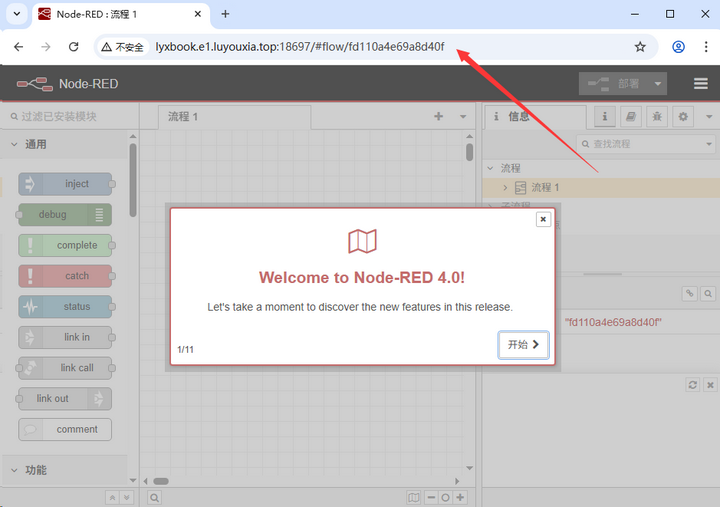The image size is (720, 507).
Task: Click the 不安全 site security indicator
Action: [123, 47]
